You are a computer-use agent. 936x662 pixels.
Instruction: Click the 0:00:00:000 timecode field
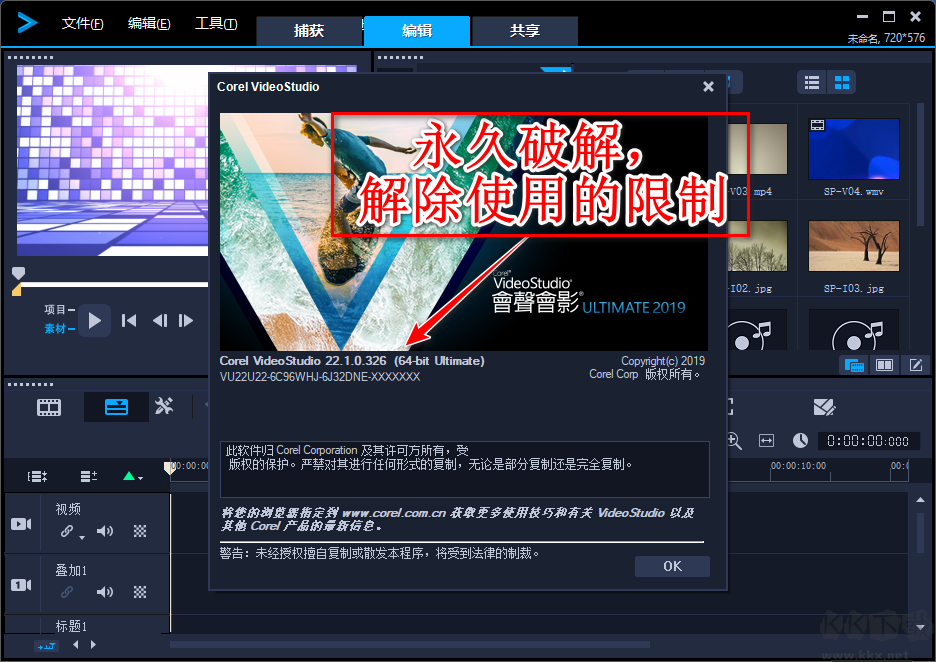point(868,441)
